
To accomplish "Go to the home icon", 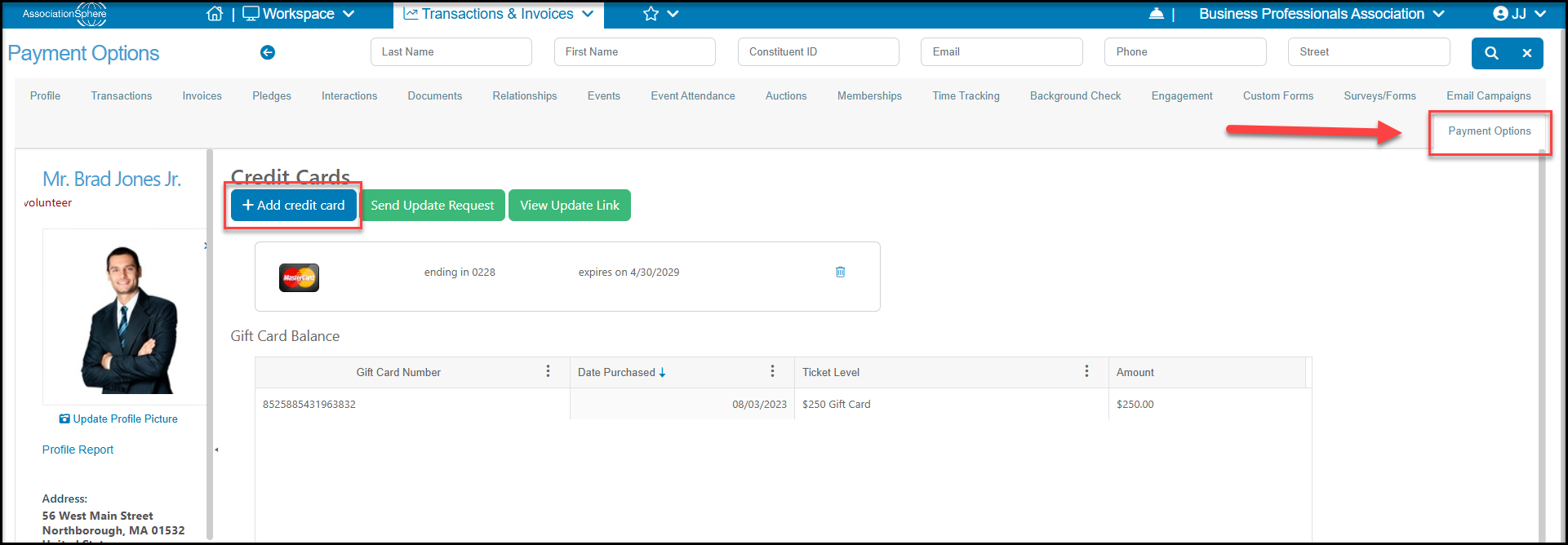I will (215, 14).
